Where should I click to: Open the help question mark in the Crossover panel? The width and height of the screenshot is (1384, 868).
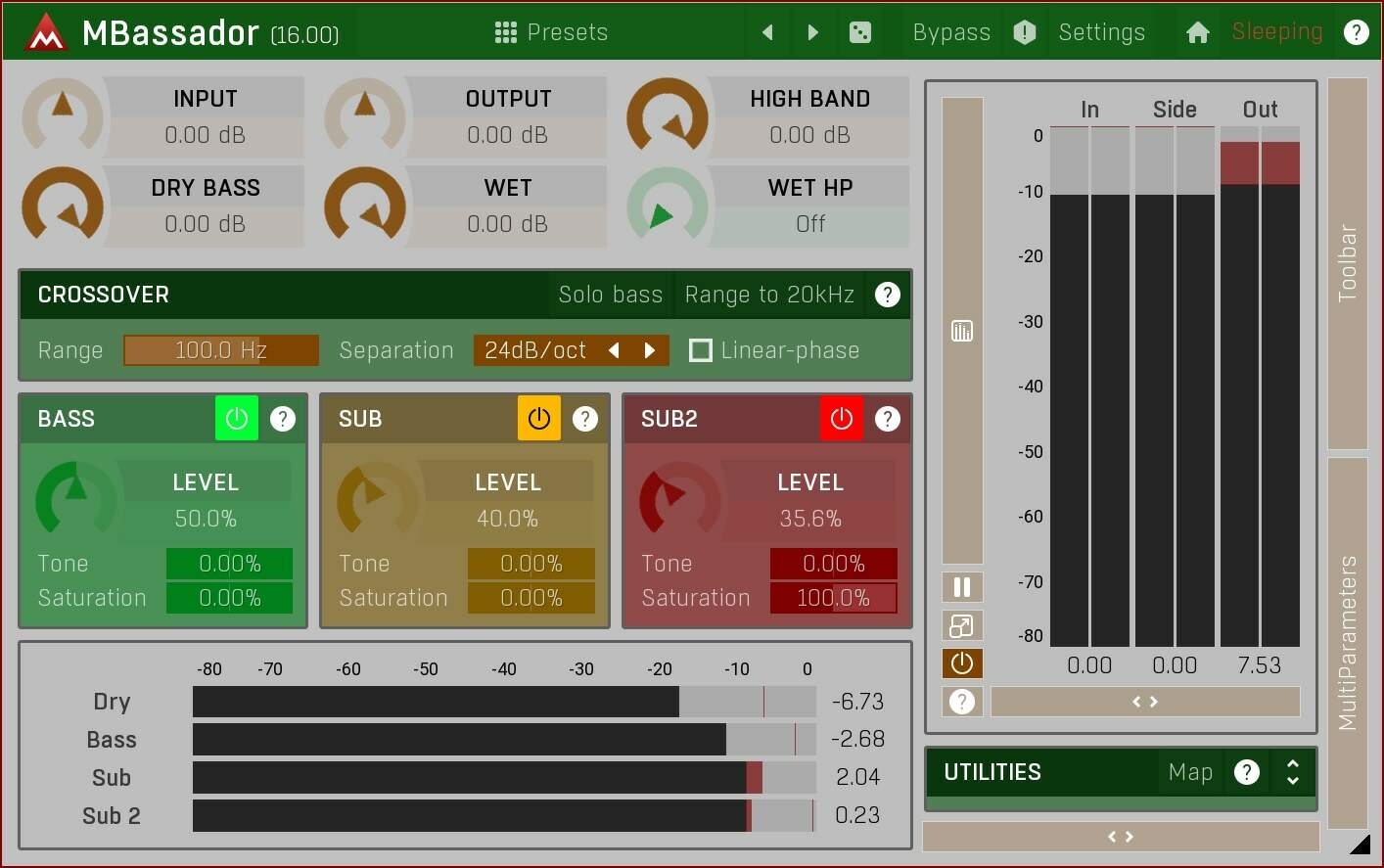point(887,294)
